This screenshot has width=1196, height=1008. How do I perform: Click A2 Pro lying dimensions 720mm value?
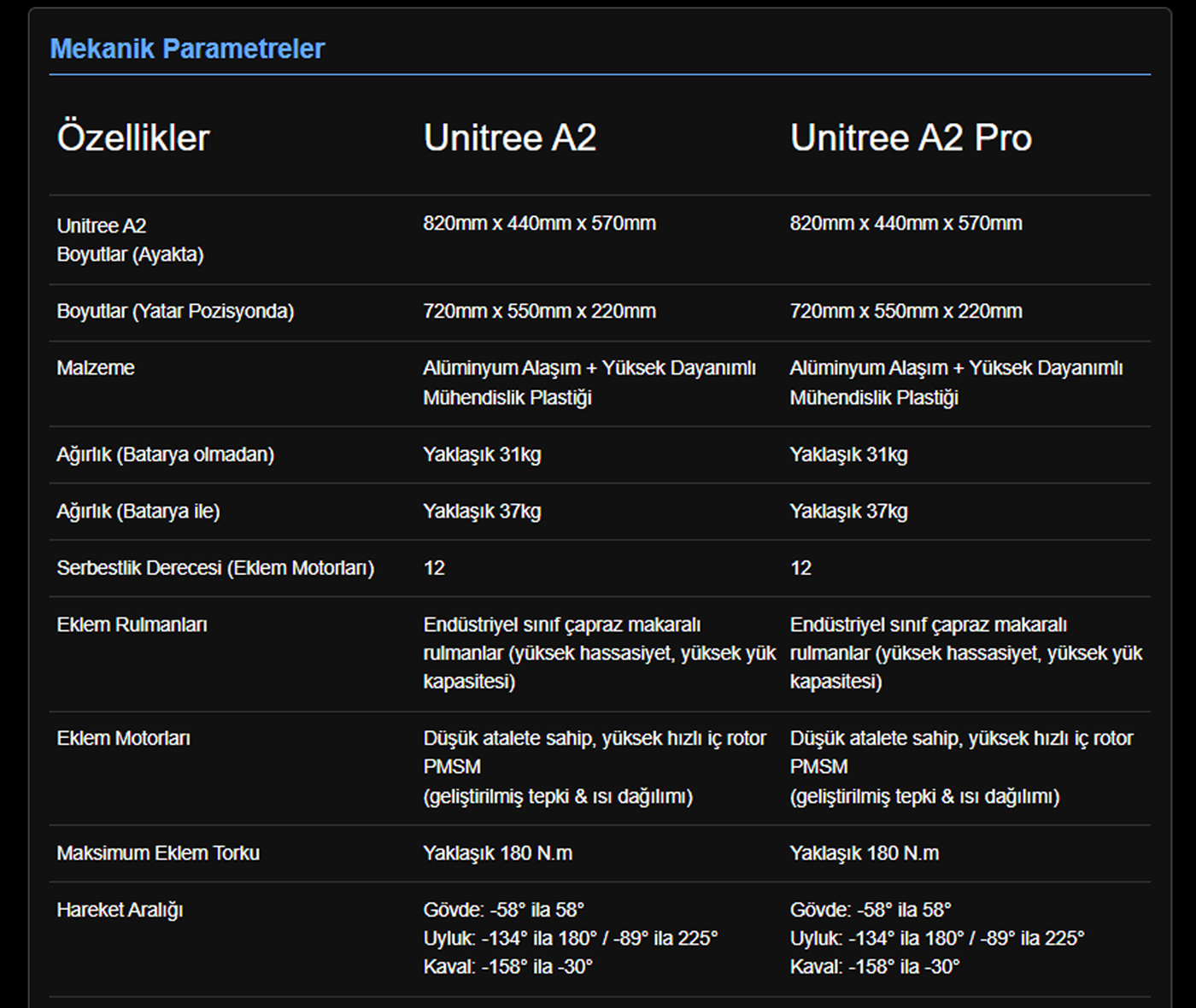906,311
